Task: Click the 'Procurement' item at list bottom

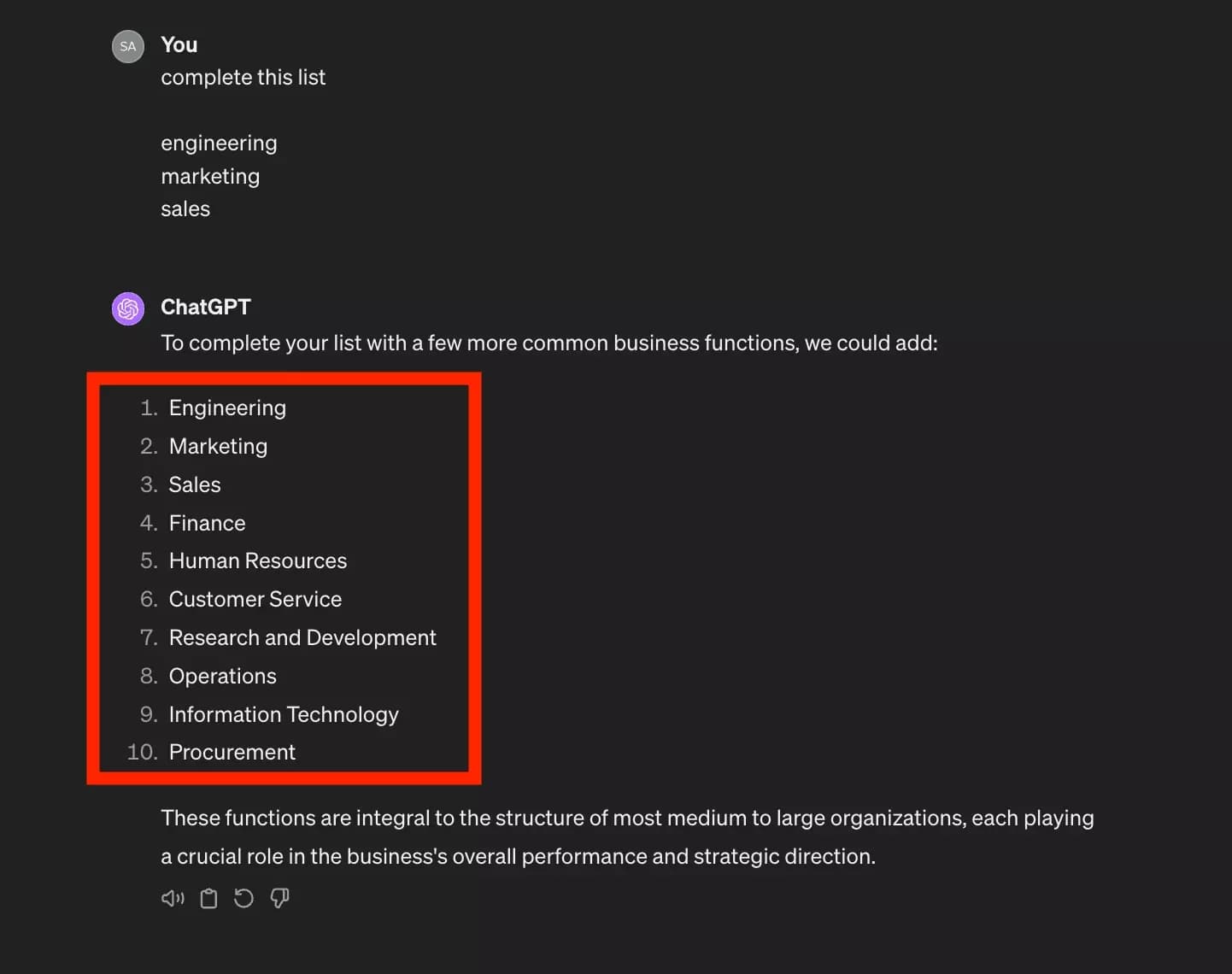Action: (232, 752)
